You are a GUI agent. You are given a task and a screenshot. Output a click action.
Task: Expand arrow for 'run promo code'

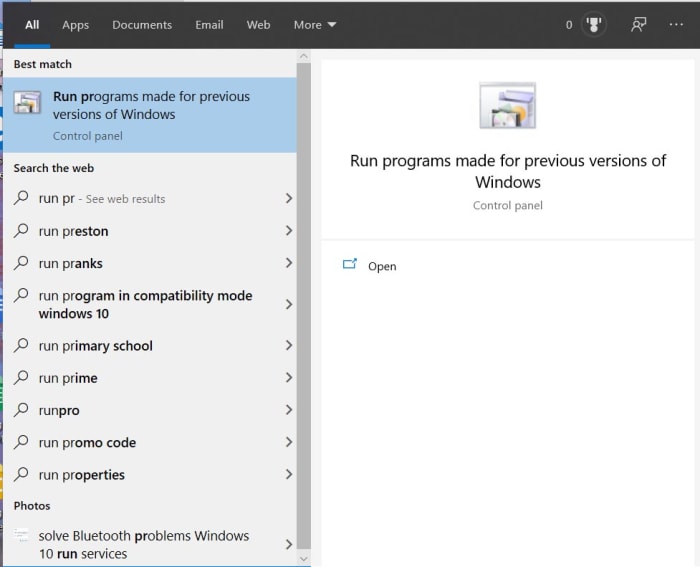point(289,442)
